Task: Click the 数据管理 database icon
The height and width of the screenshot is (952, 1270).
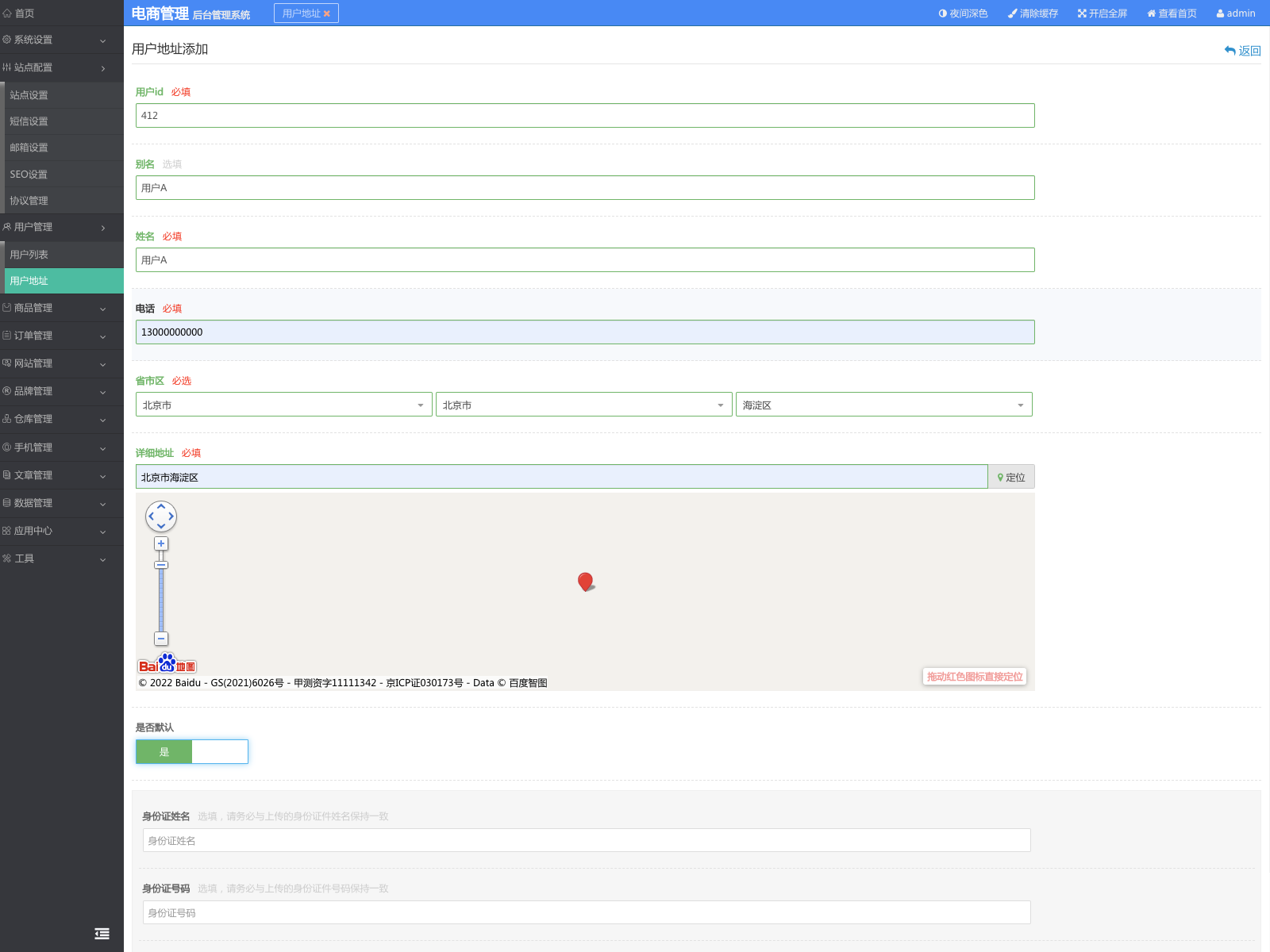Action: (x=7, y=503)
